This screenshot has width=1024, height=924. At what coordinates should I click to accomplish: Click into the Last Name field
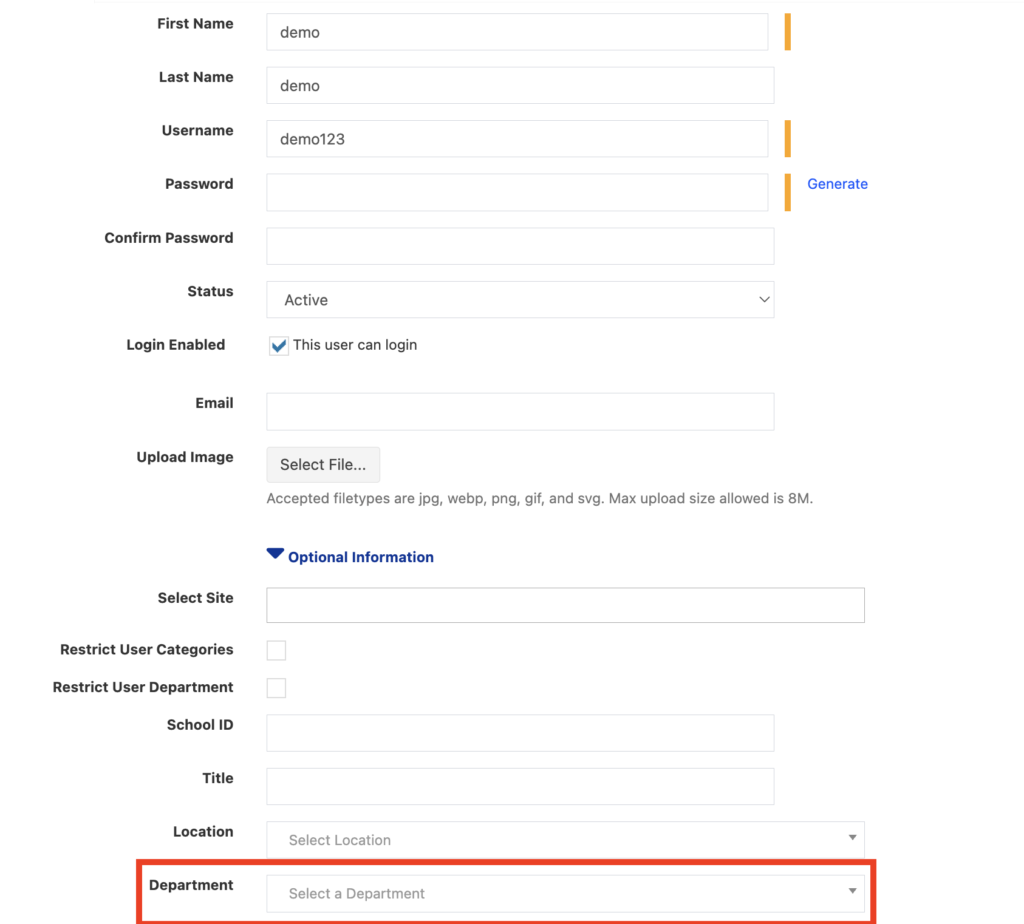coord(519,86)
